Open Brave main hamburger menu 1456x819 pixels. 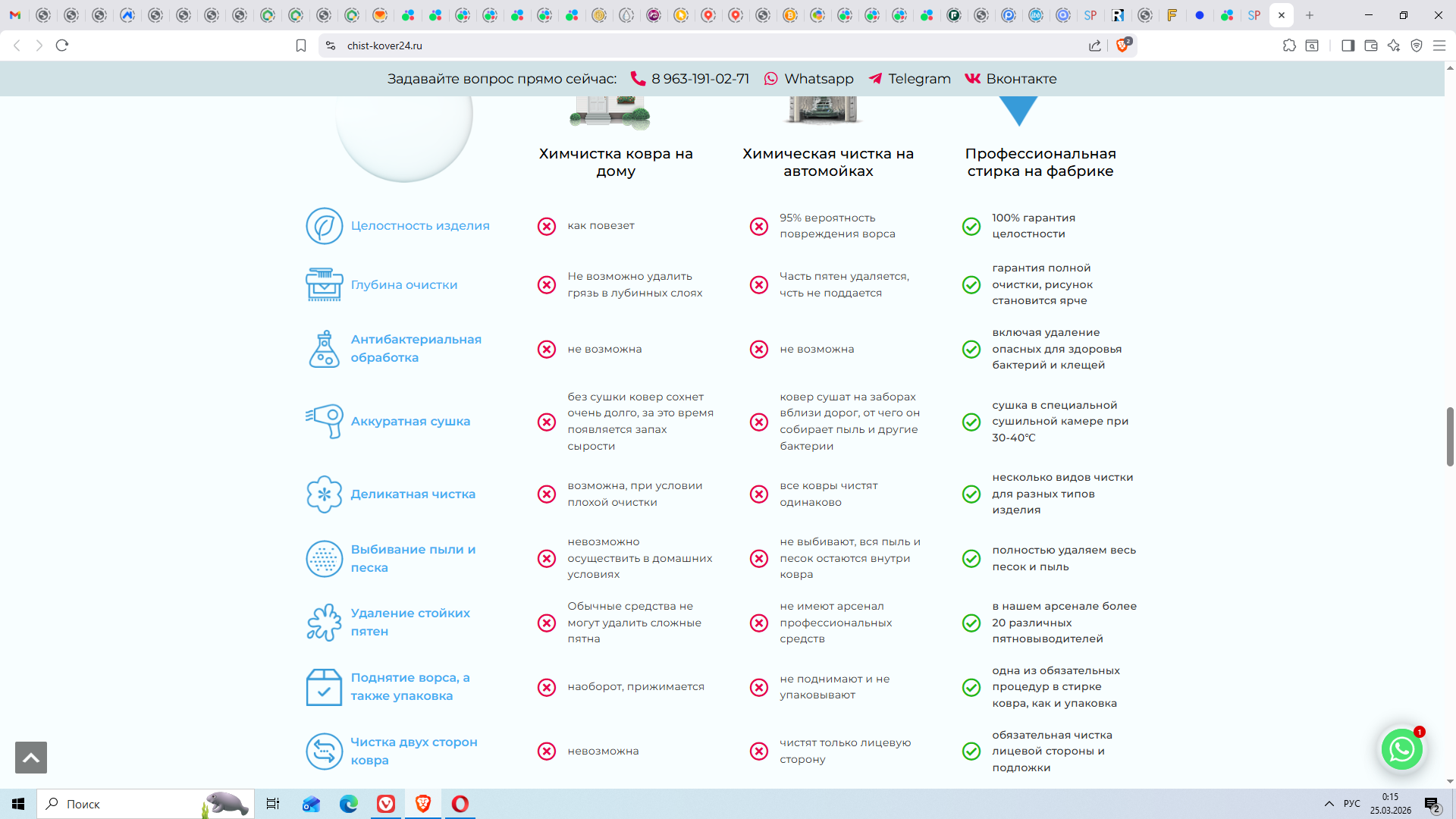point(1439,45)
